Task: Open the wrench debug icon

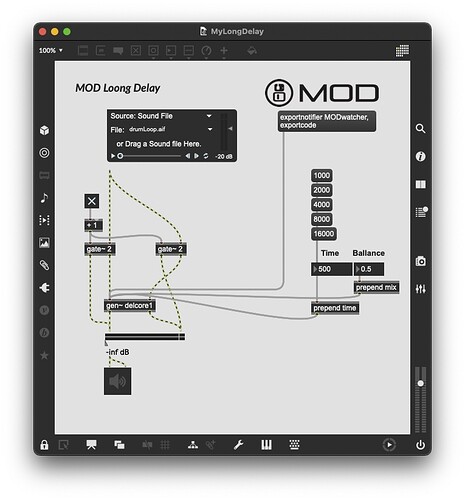Action: coord(238,445)
